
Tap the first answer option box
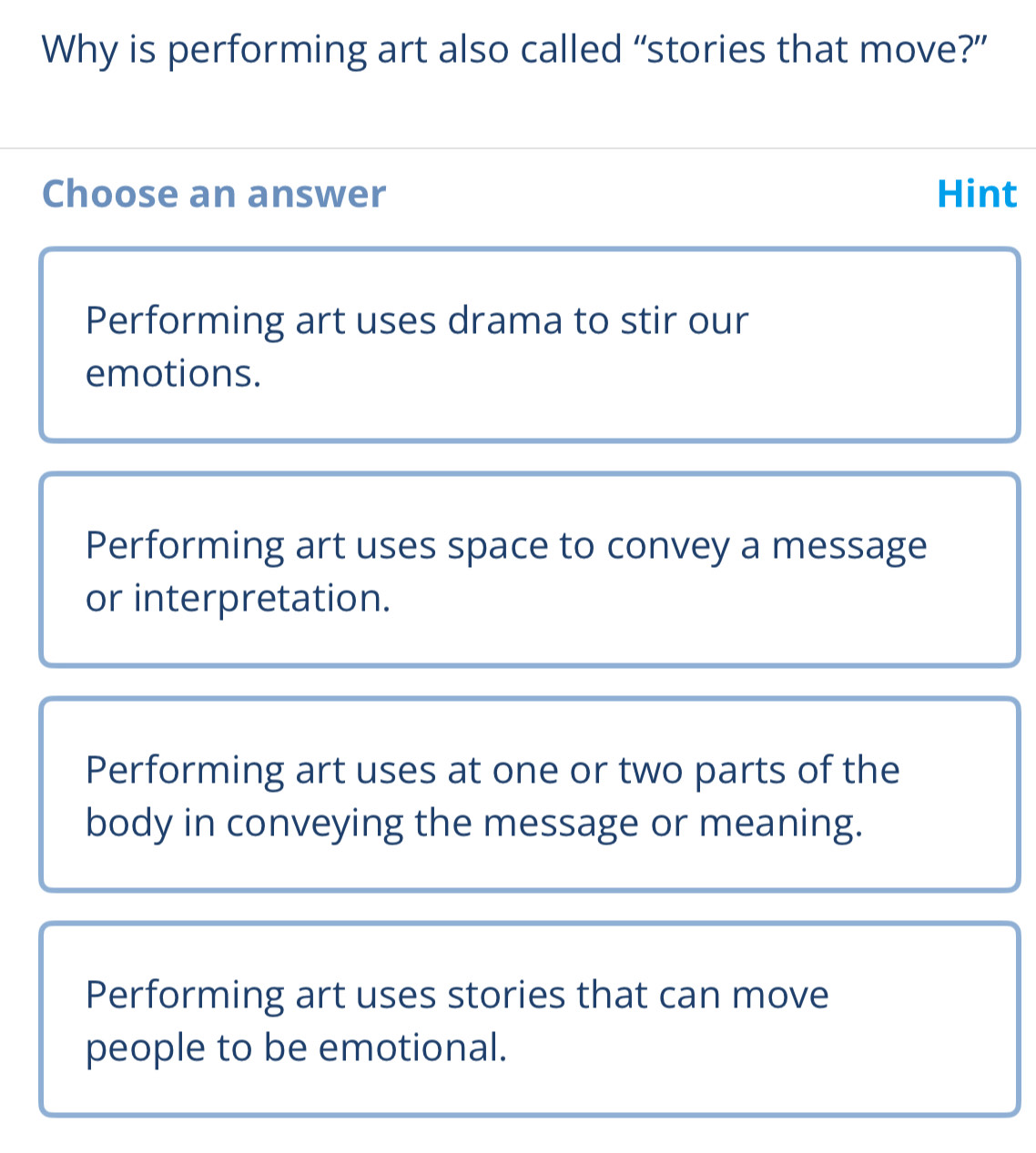click(x=529, y=345)
